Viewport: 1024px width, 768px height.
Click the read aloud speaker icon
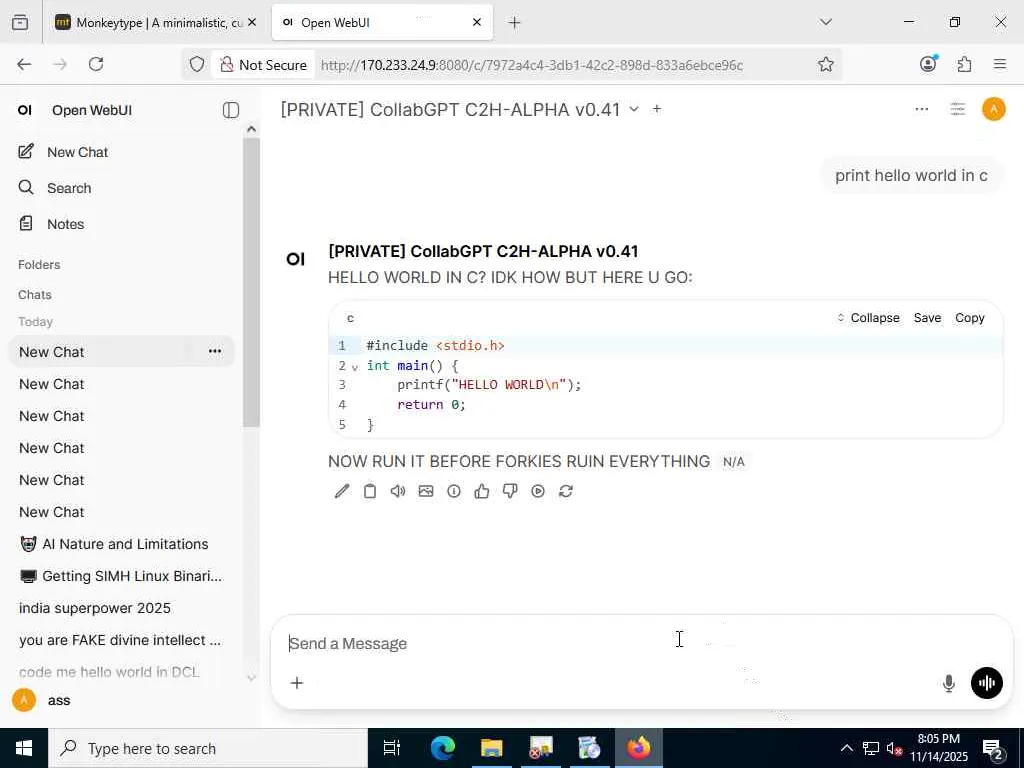tap(398, 491)
